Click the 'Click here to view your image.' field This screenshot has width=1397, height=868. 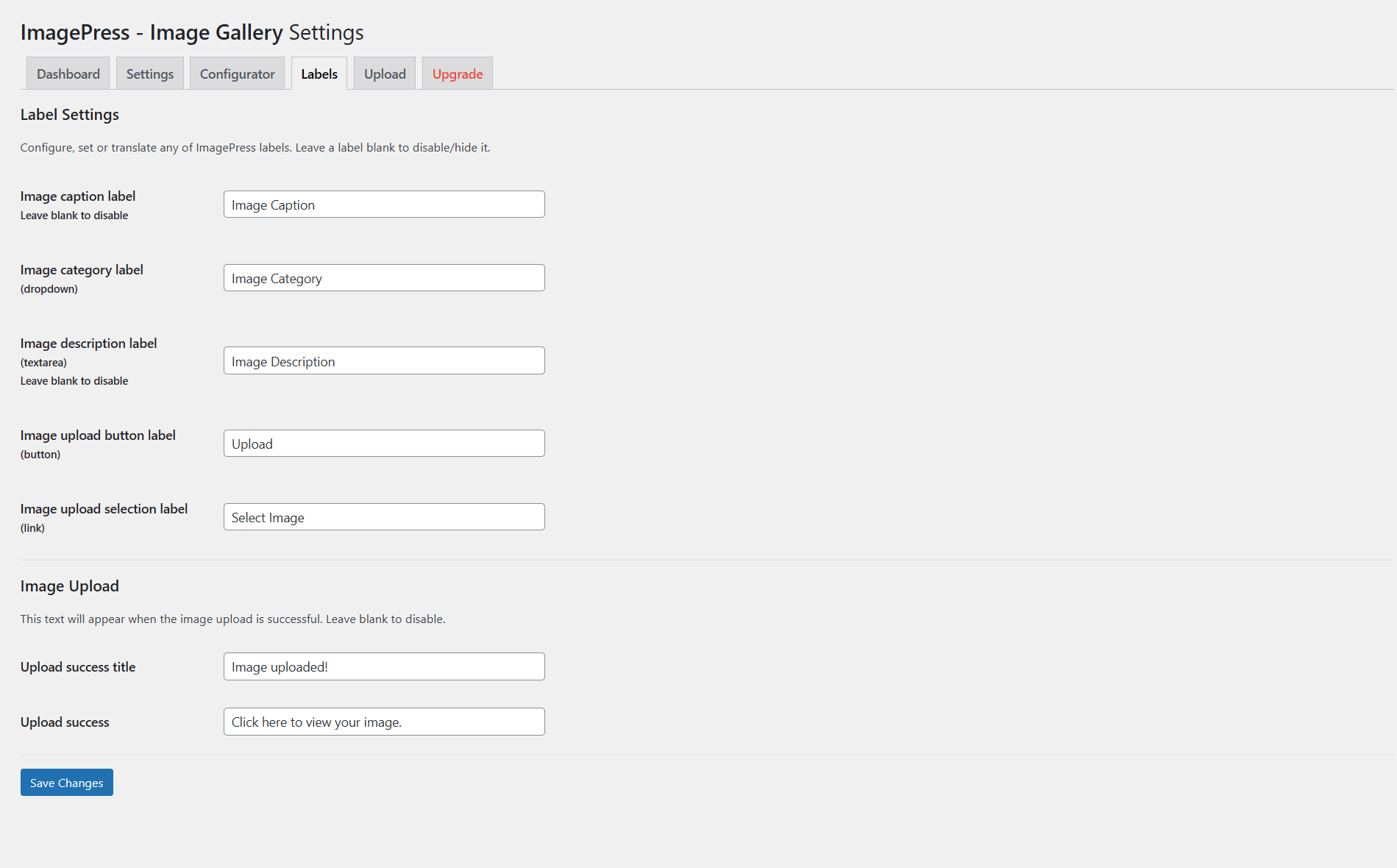384,722
